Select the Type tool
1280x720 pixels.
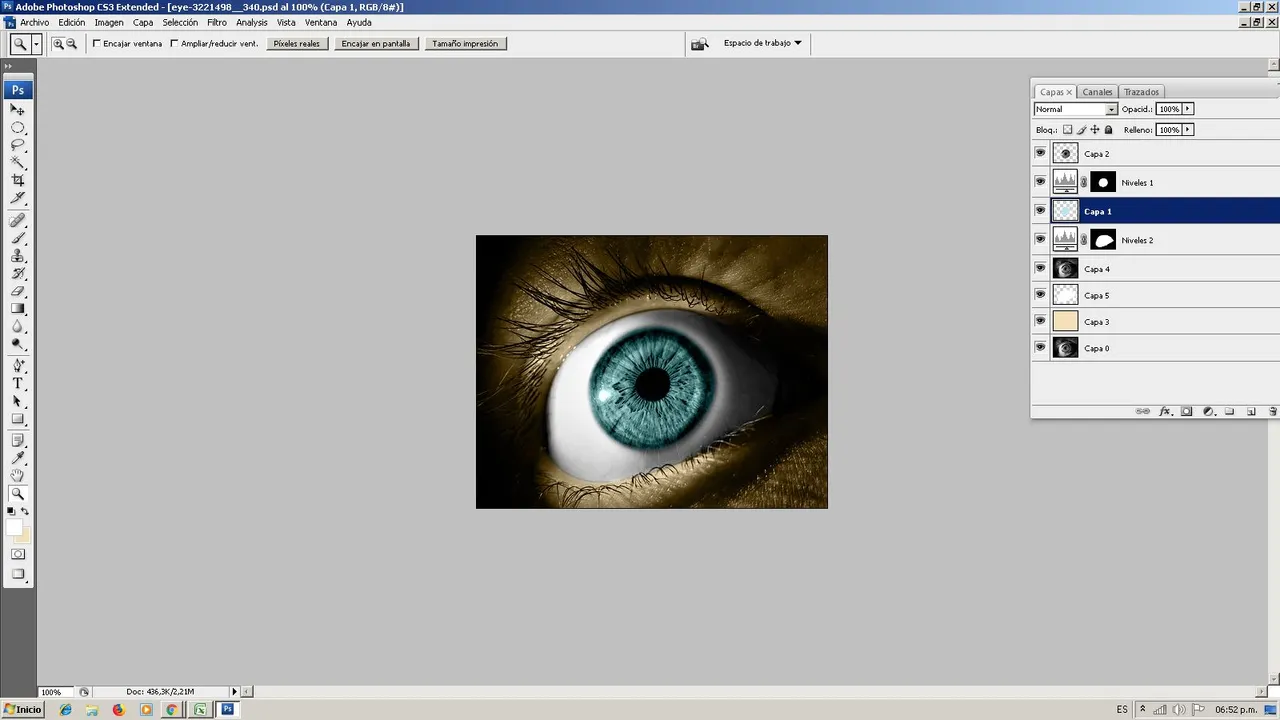coord(18,384)
